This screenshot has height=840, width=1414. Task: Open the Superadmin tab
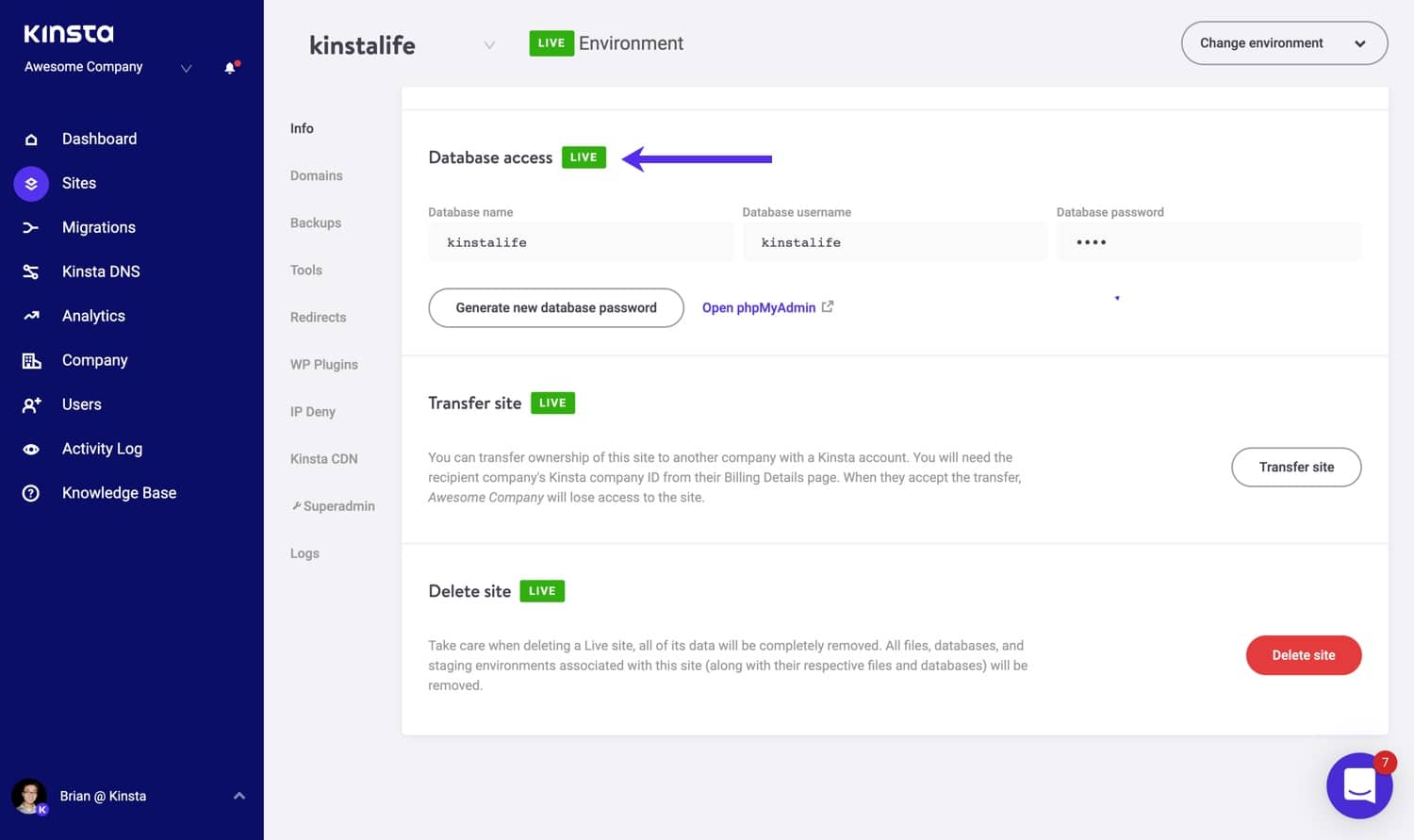click(x=333, y=506)
